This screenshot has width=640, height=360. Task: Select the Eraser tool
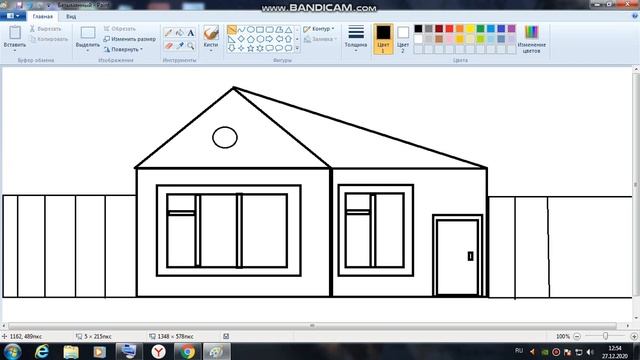point(168,45)
